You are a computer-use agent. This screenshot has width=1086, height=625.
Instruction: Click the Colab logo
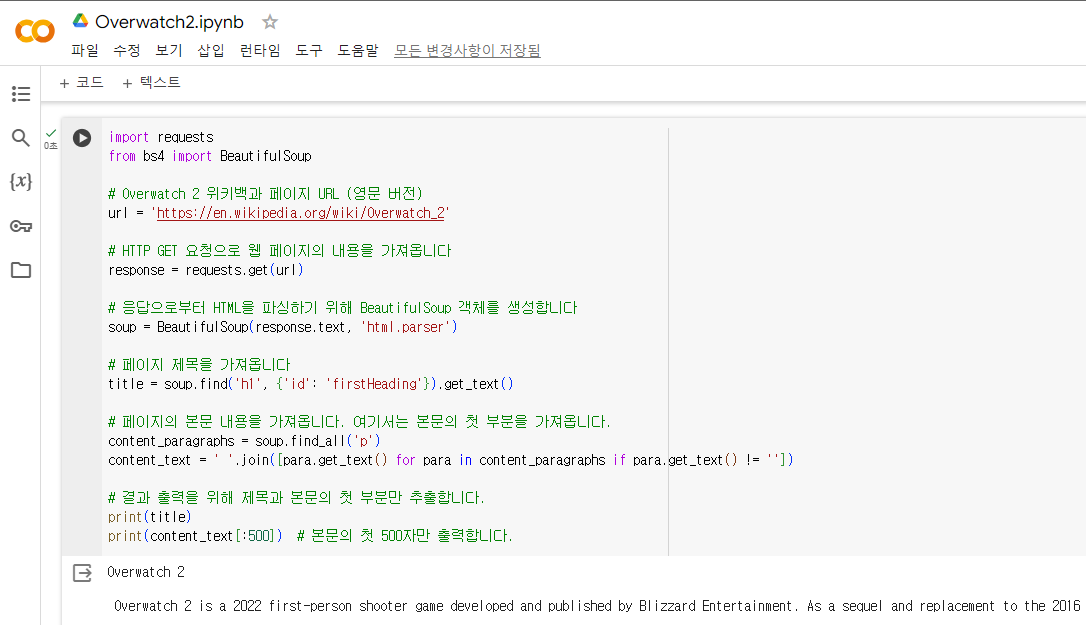pyautogui.click(x=35, y=30)
